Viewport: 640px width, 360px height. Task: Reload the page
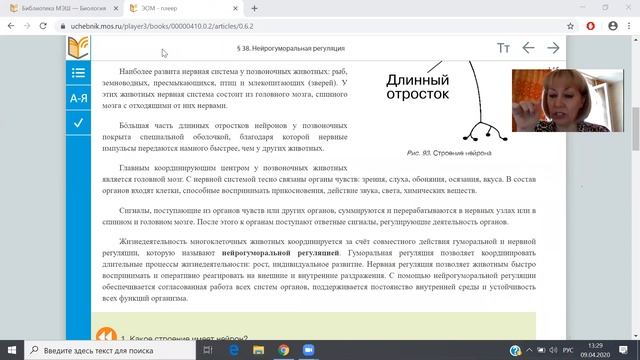click(43, 26)
